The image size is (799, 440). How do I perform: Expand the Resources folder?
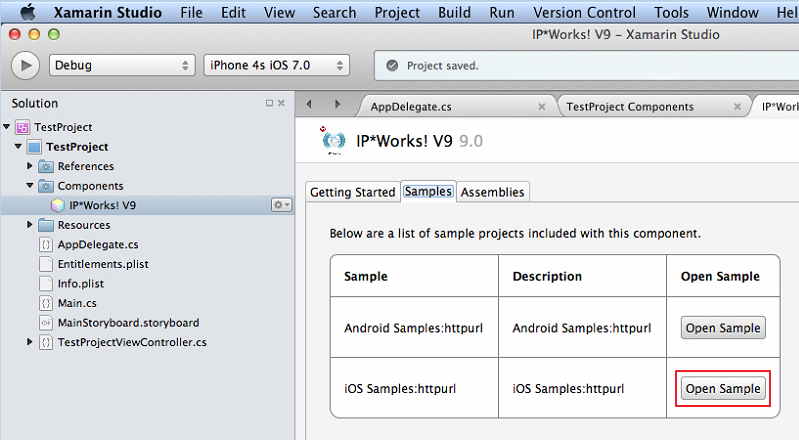pos(30,224)
